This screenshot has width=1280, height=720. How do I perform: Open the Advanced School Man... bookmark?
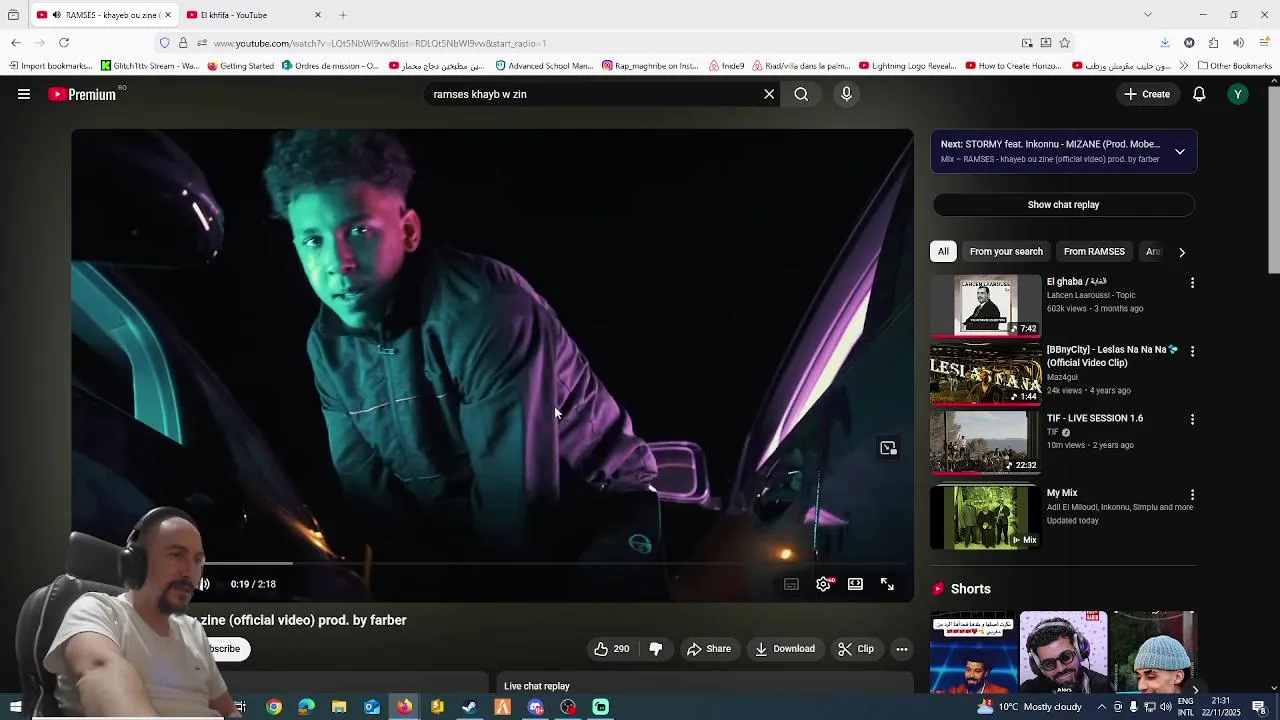click(x=545, y=66)
